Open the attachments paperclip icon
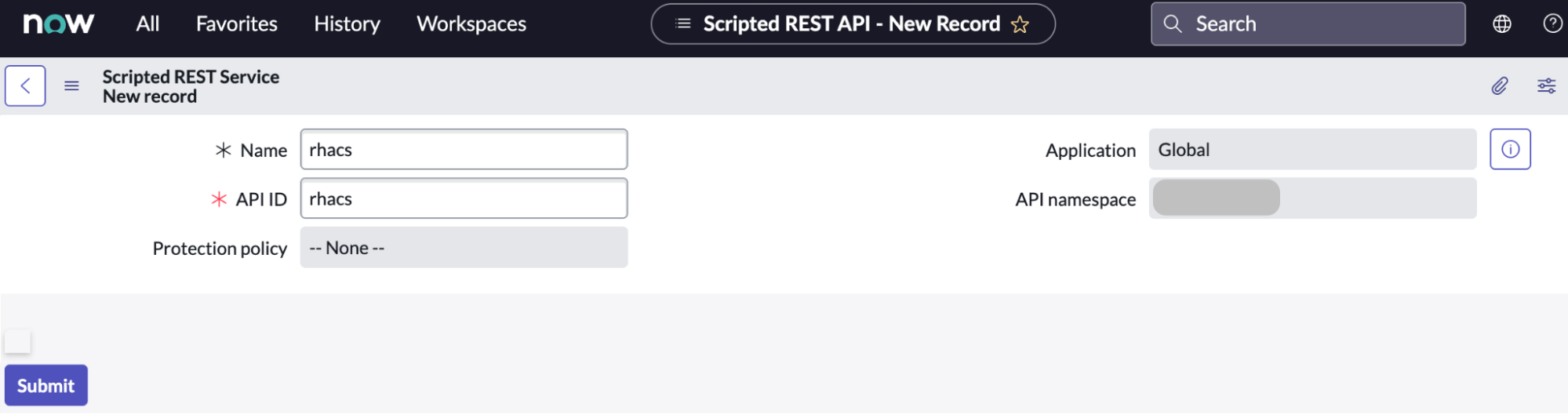The height and width of the screenshot is (414, 1568). [x=1499, y=85]
